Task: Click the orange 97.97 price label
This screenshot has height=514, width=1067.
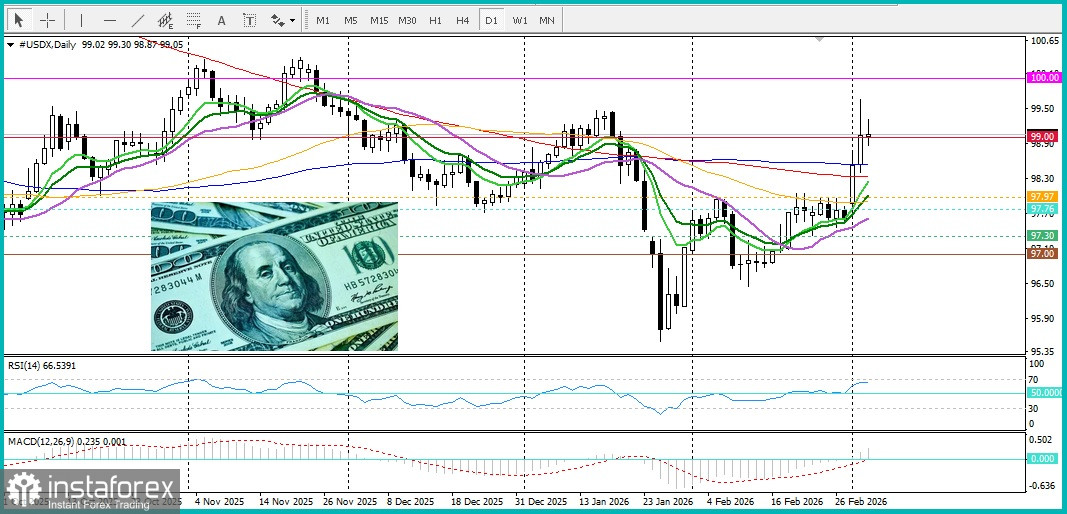Action: [1043, 197]
